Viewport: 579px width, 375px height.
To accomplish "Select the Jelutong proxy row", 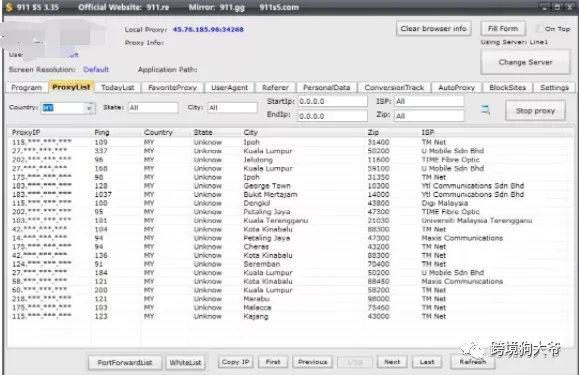I will [x=290, y=160].
